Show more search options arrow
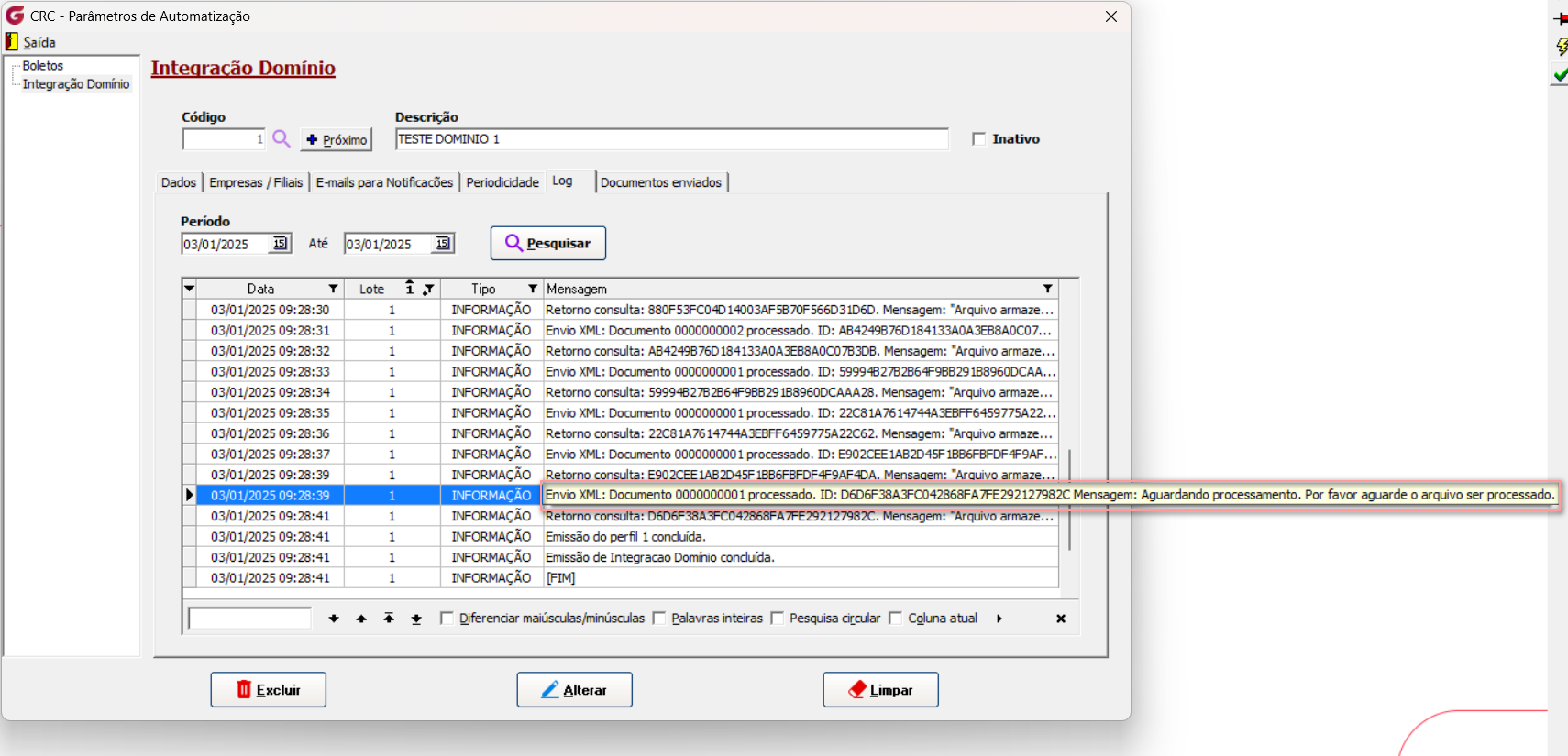Image resolution: width=1568 pixels, height=756 pixels. point(999,619)
